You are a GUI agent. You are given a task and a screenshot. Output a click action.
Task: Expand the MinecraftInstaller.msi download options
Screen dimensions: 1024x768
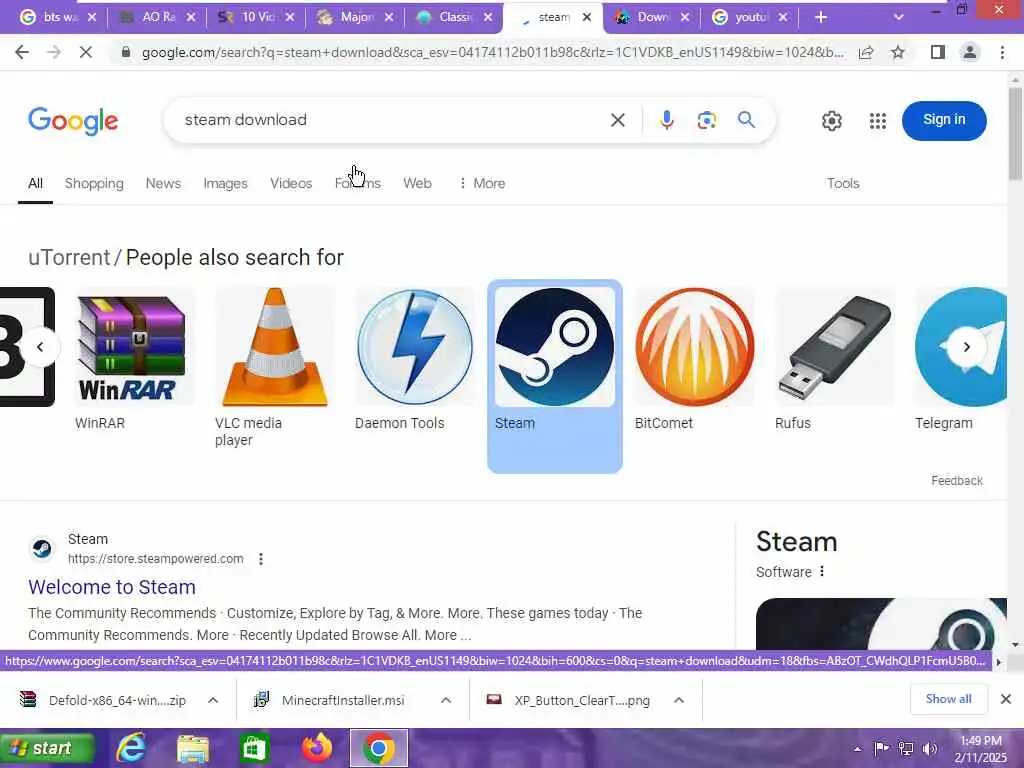pyautogui.click(x=446, y=700)
